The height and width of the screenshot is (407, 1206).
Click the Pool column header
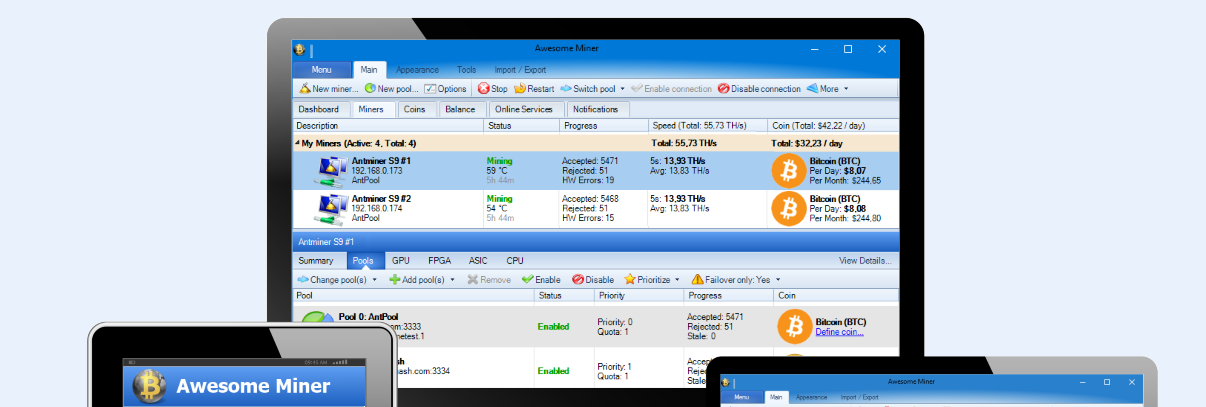[x=413, y=296]
